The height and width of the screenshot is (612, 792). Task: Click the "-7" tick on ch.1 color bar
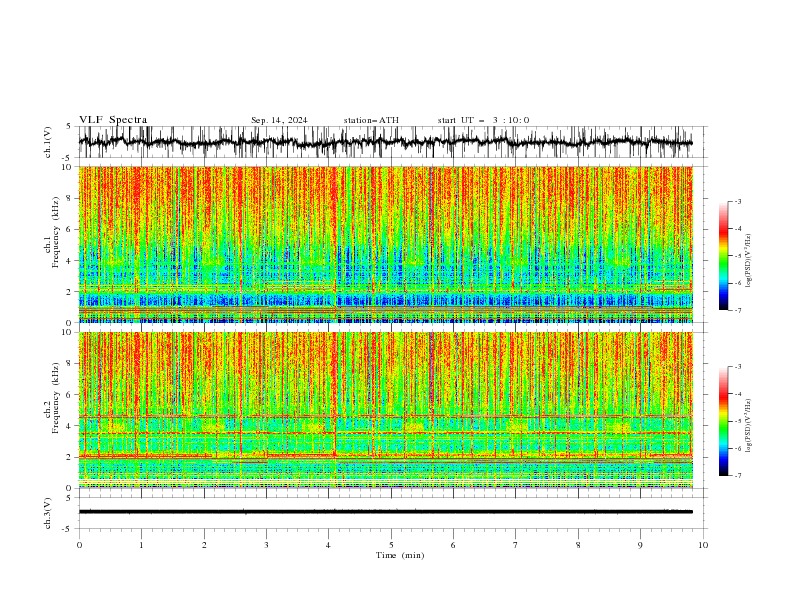[x=737, y=310]
